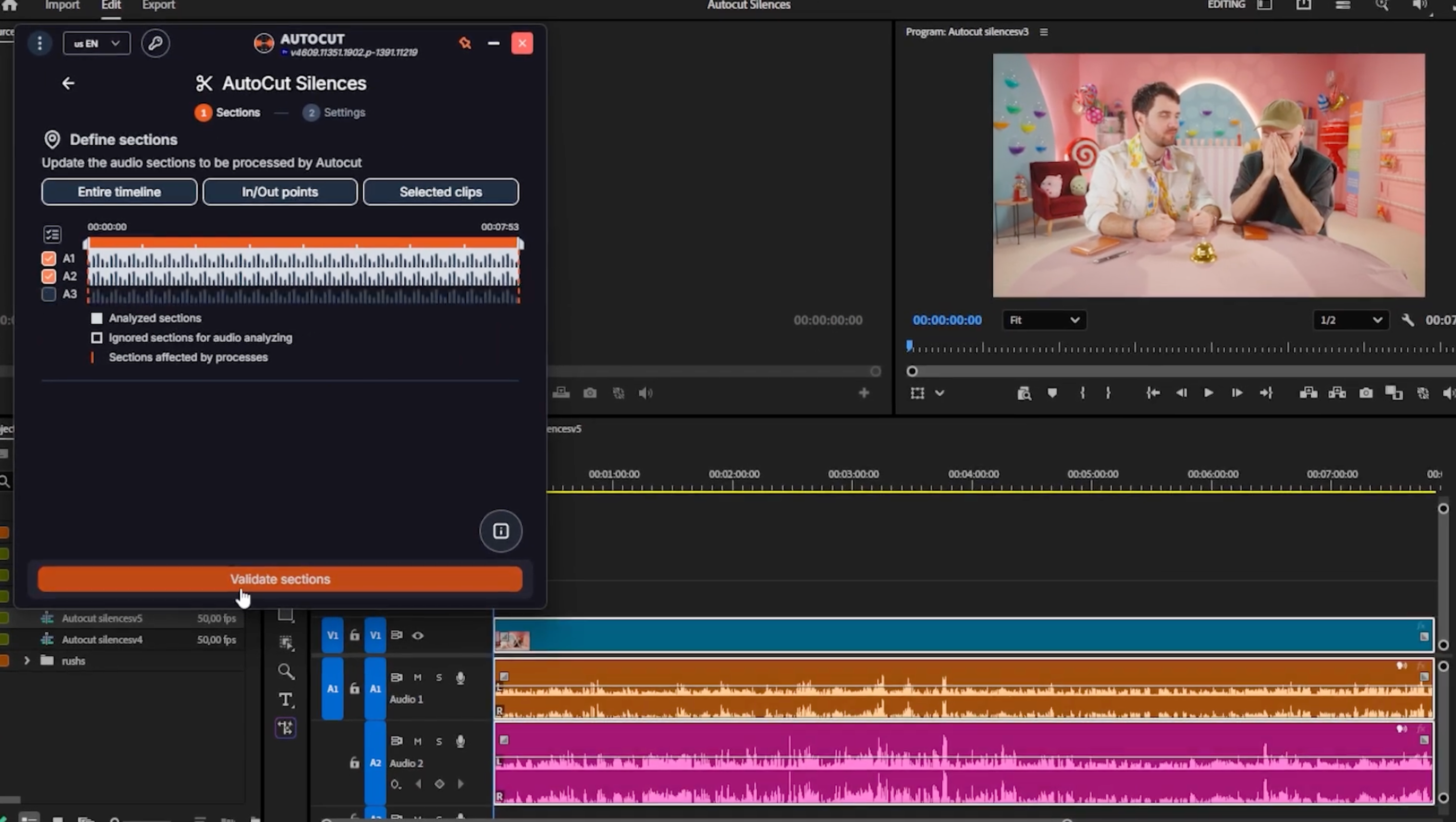Open the AutoCut info help button
Viewport: 1456px width, 822px height.
[x=501, y=531]
